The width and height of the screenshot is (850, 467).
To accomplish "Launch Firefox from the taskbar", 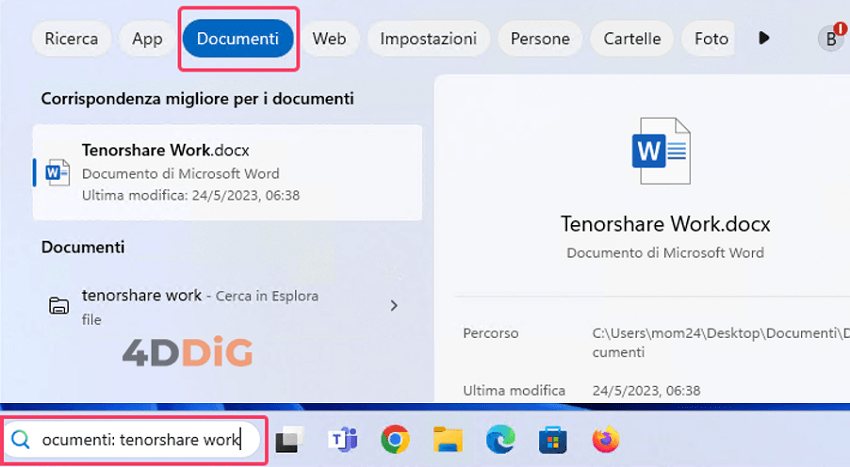I will click(606, 440).
